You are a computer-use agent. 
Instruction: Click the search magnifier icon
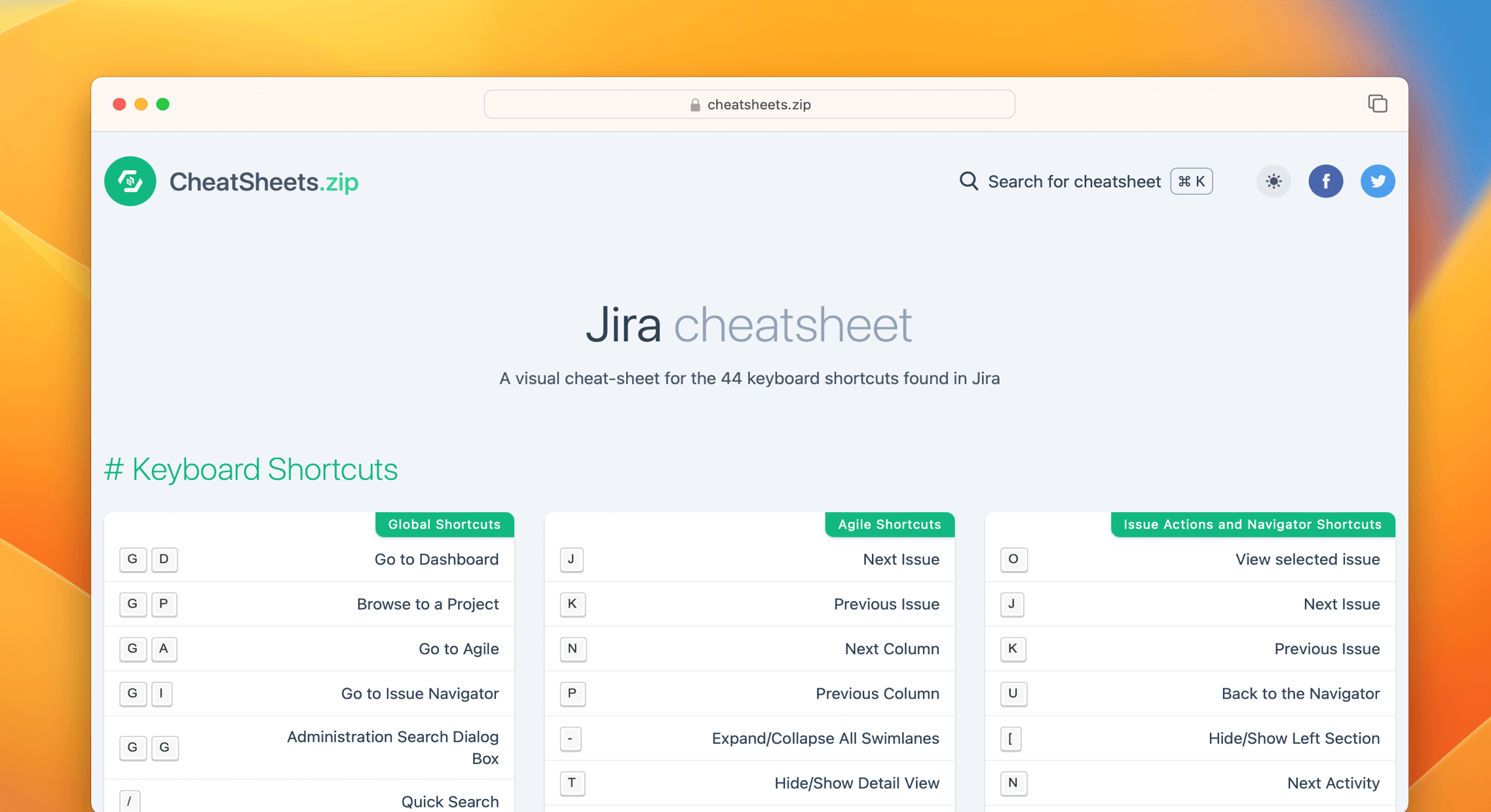tap(968, 181)
